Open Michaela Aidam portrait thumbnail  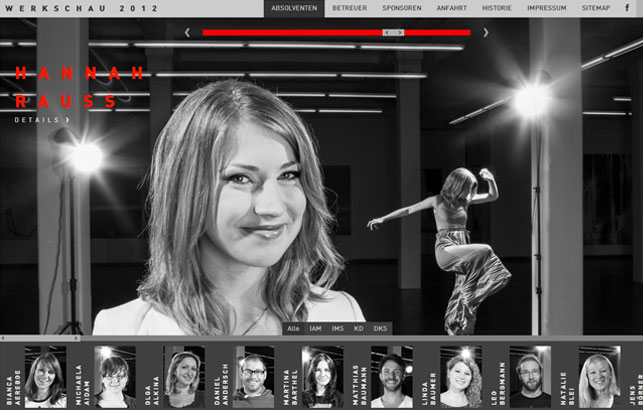(115, 377)
